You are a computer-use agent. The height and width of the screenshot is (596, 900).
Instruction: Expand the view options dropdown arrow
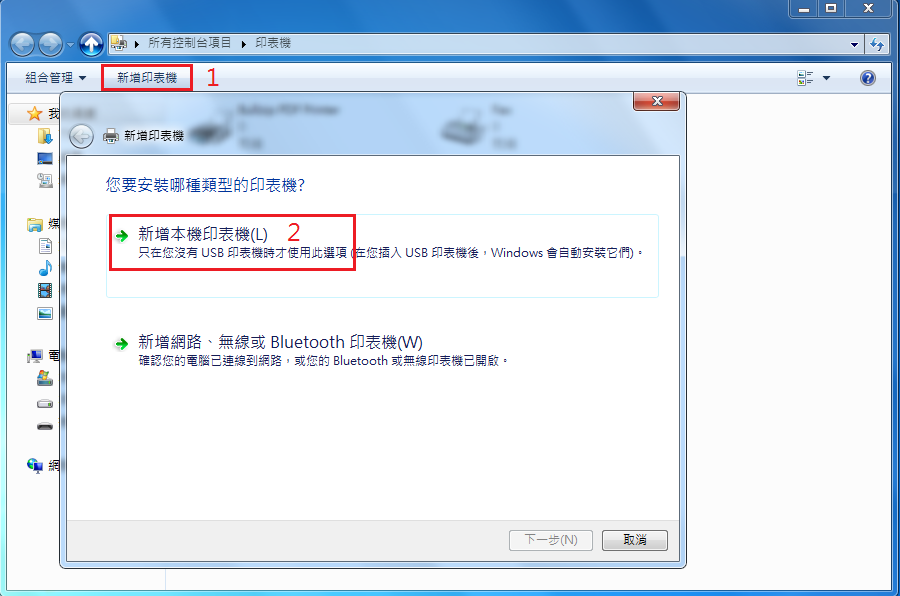(827, 78)
